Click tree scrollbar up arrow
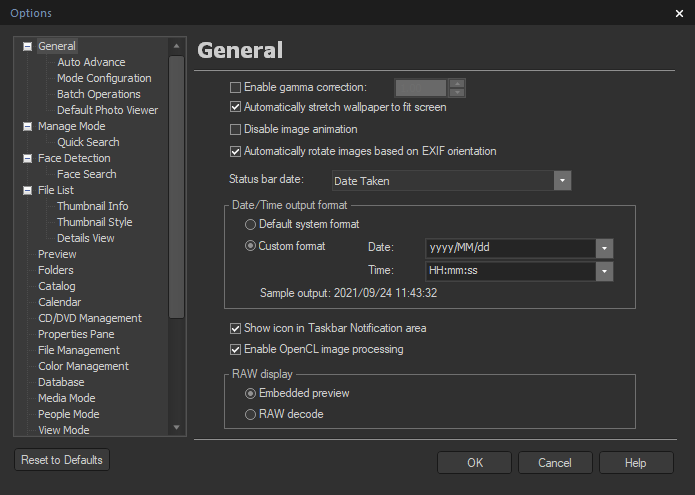 (176, 46)
